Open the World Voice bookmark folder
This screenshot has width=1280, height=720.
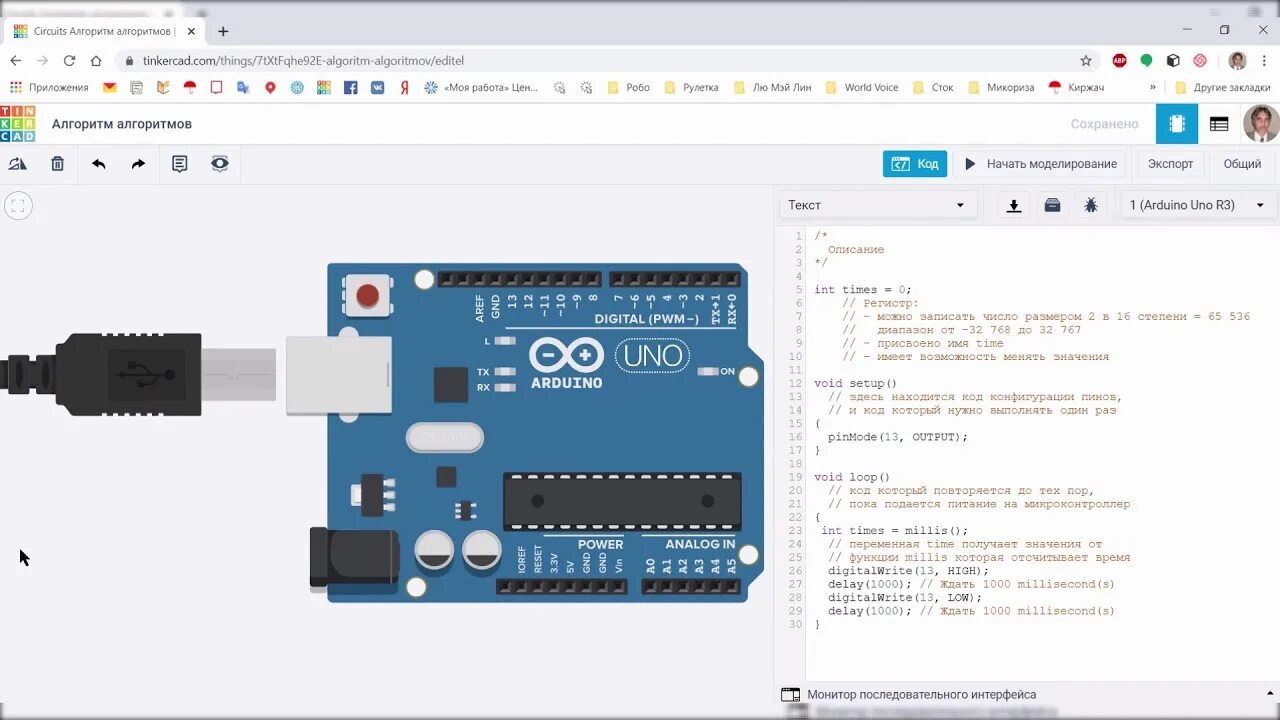pos(861,87)
